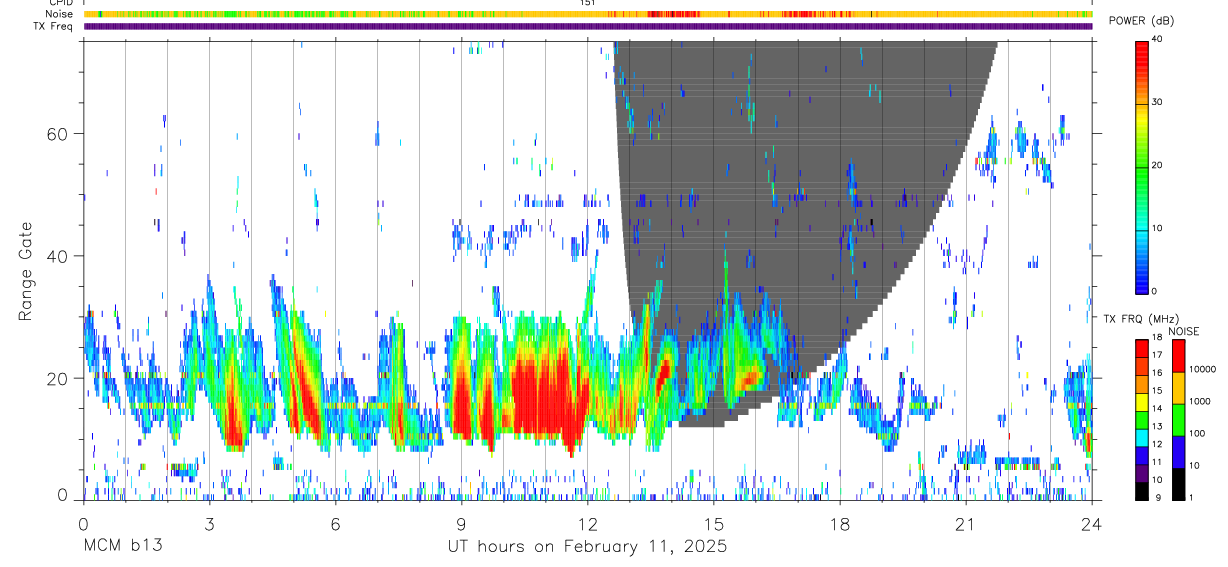Click the 17 value on the TX FRQ scale
The image size is (1228, 567).
point(1157,357)
